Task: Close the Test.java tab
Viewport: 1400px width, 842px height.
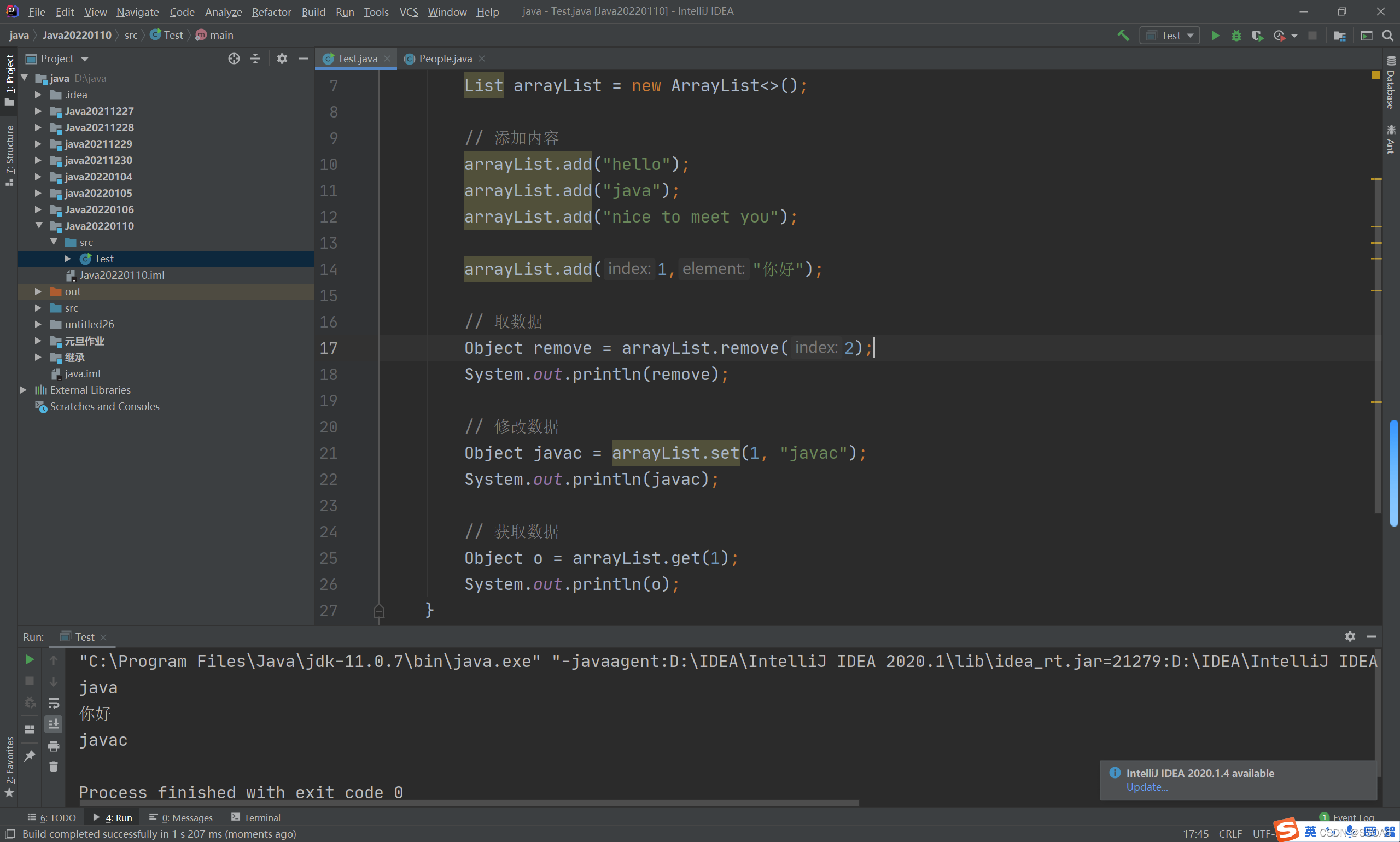Action: [387, 59]
